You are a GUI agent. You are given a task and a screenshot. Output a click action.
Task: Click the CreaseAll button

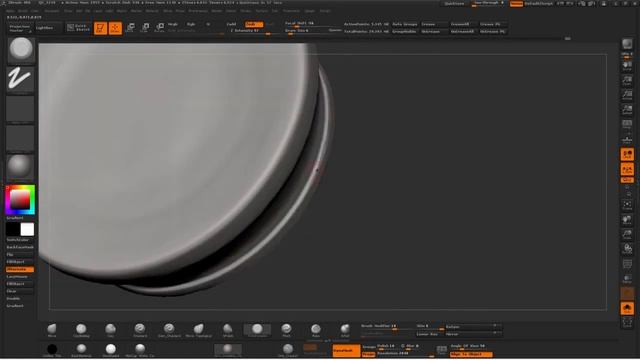point(462,24)
